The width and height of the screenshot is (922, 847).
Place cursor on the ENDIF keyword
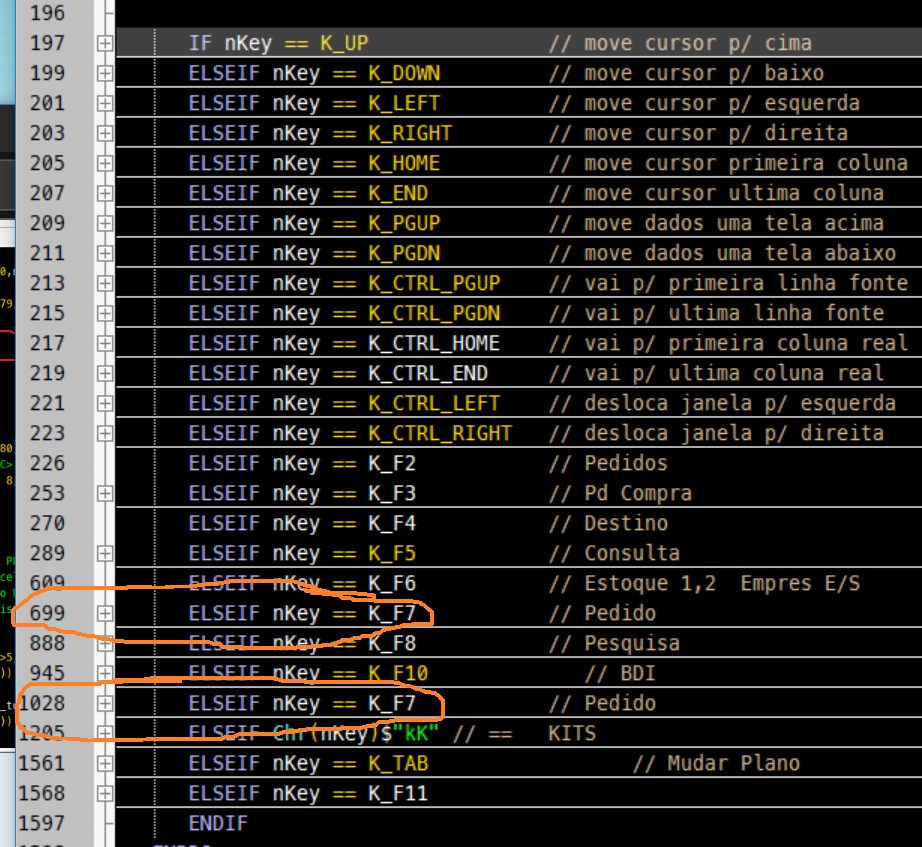(218, 823)
